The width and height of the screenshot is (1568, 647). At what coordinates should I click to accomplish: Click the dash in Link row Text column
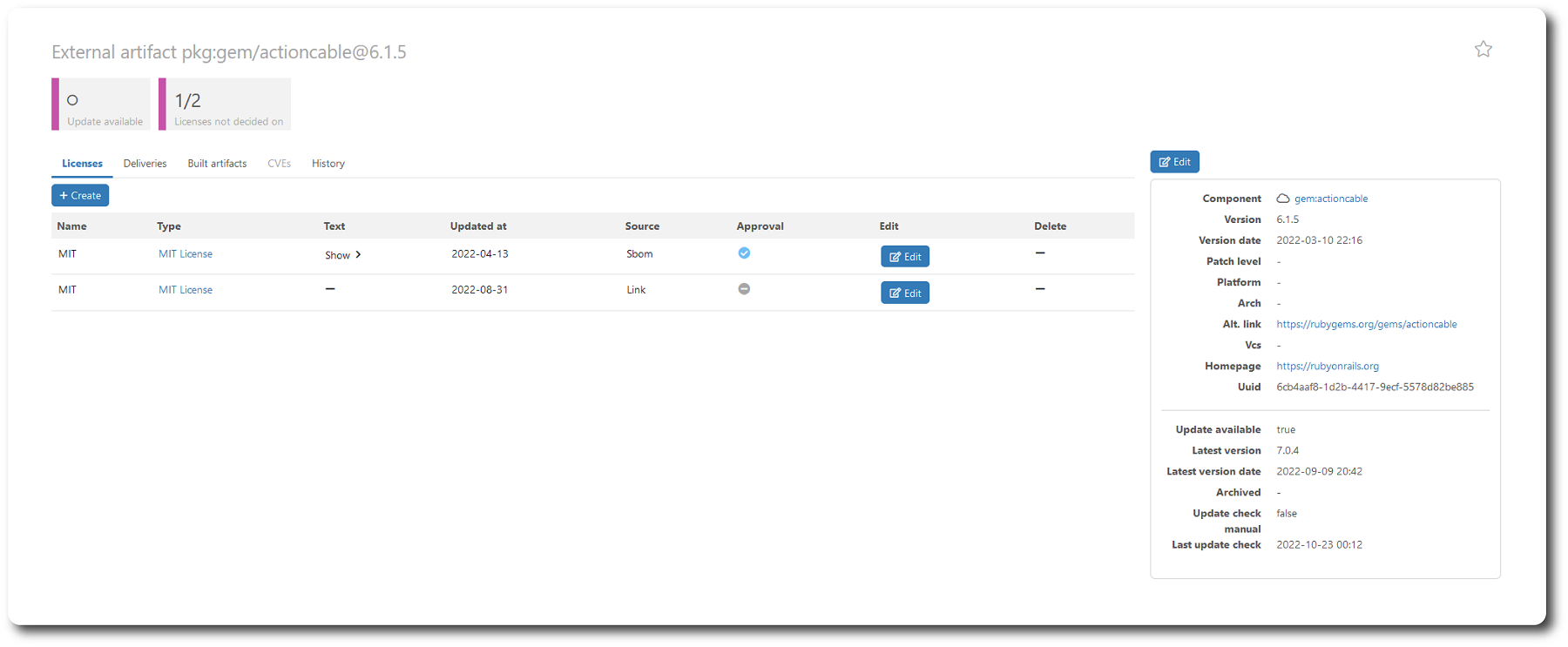(330, 289)
